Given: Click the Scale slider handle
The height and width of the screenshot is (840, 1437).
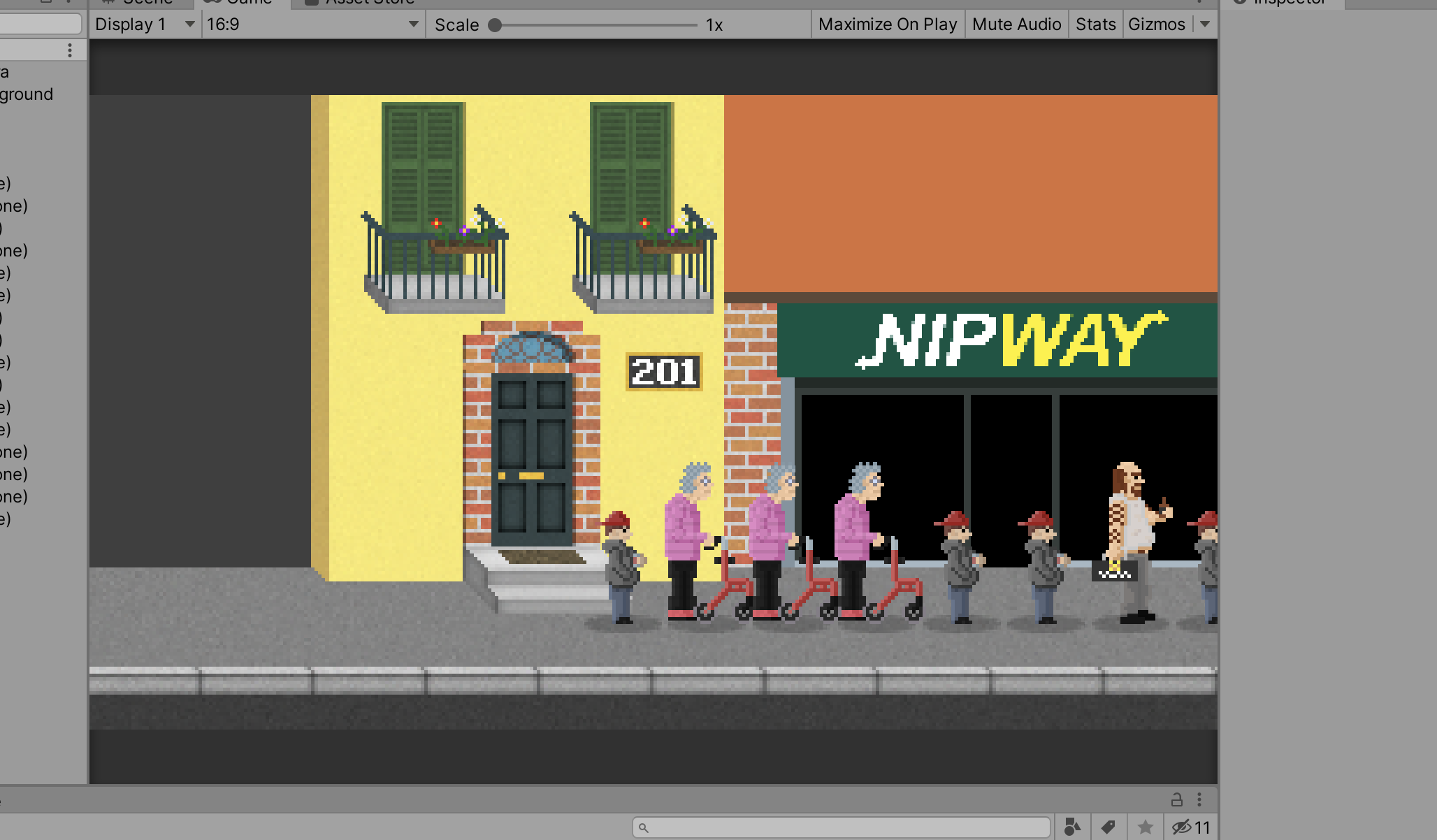Looking at the screenshot, I should [x=495, y=25].
